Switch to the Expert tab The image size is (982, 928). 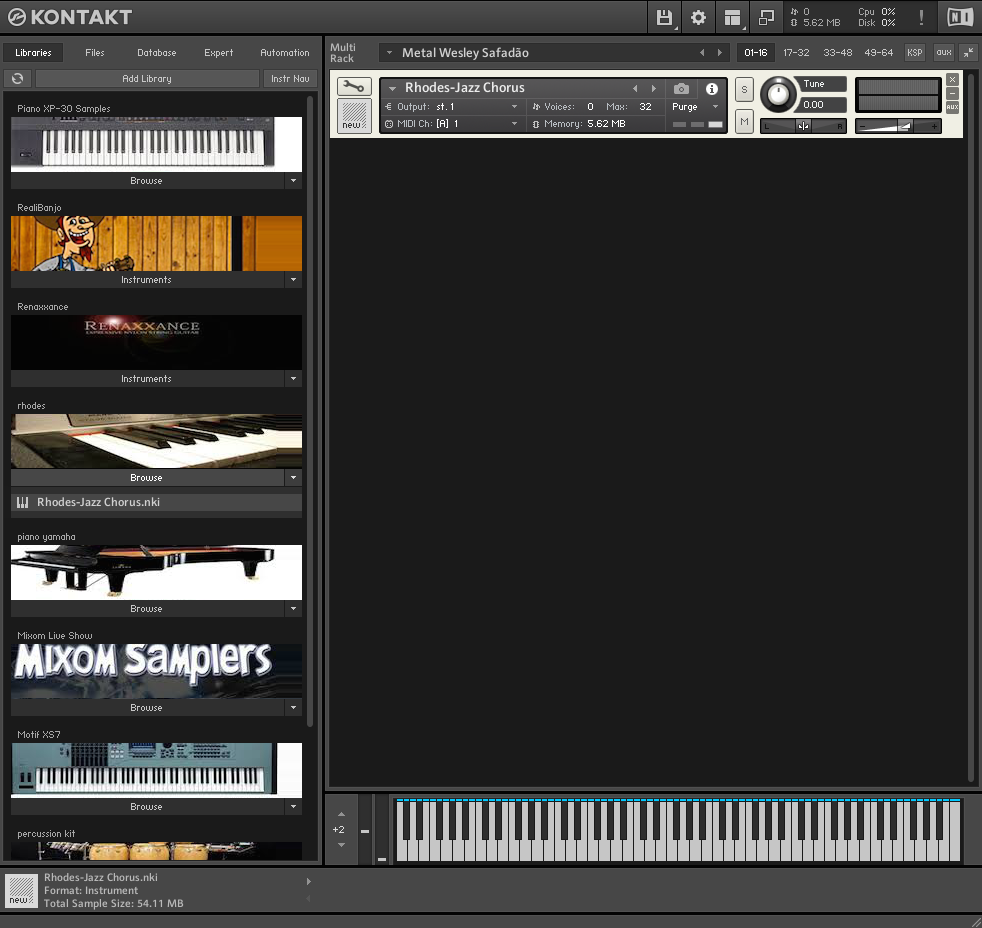[x=219, y=53]
